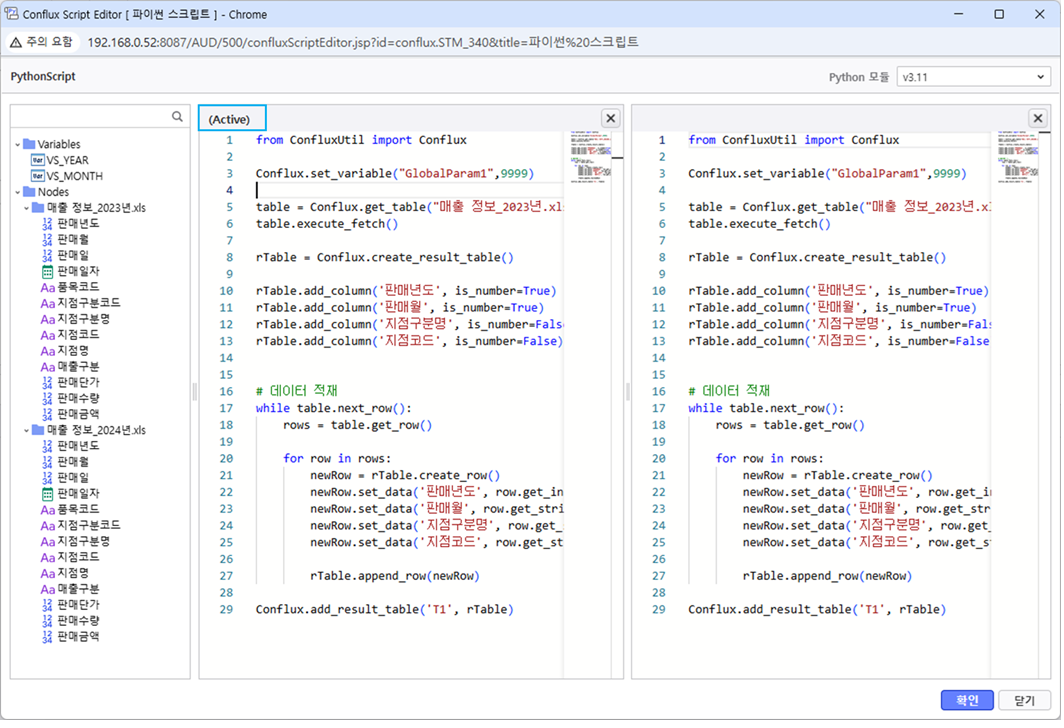This screenshot has width=1064, height=728.
Task: Collapse the 매출 정보_2023년.xls node
Action: pos(27,208)
